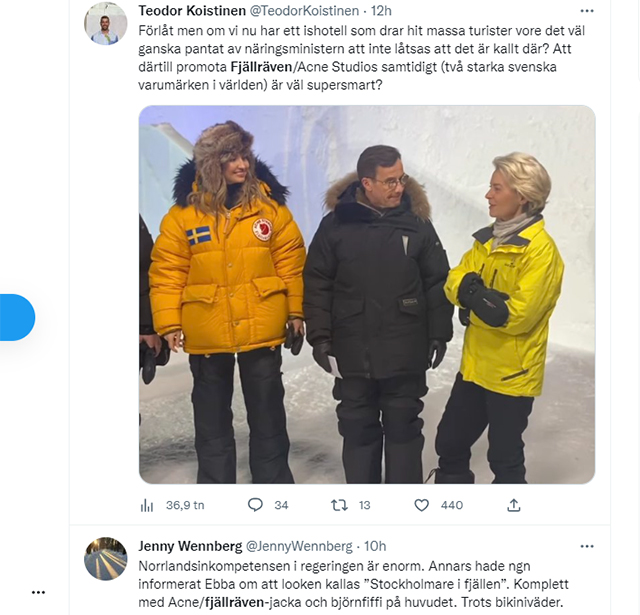The height and width of the screenshot is (615, 640).
Task: Click the reply speech bubble icon
Action: pyautogui.click(x=254, y=505)
